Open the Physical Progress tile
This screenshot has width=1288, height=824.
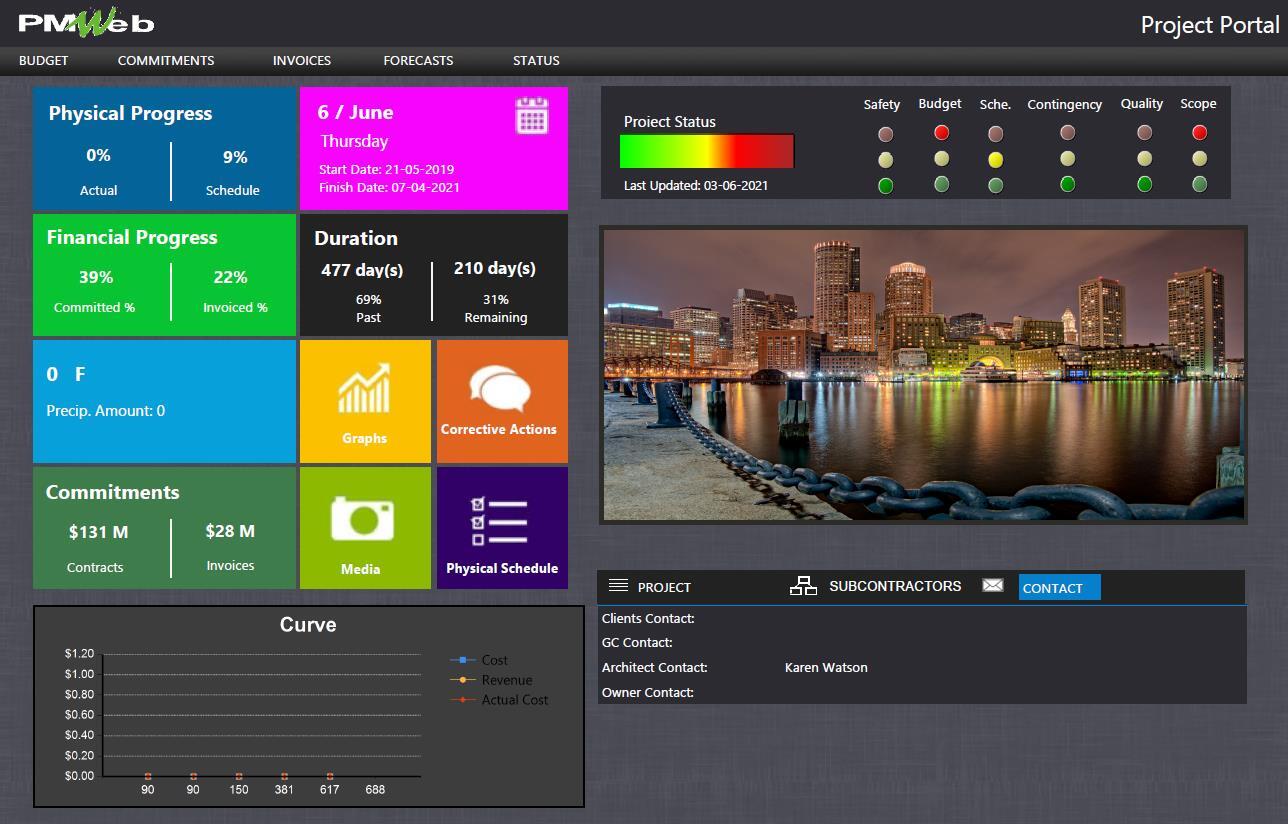[165, 148]
